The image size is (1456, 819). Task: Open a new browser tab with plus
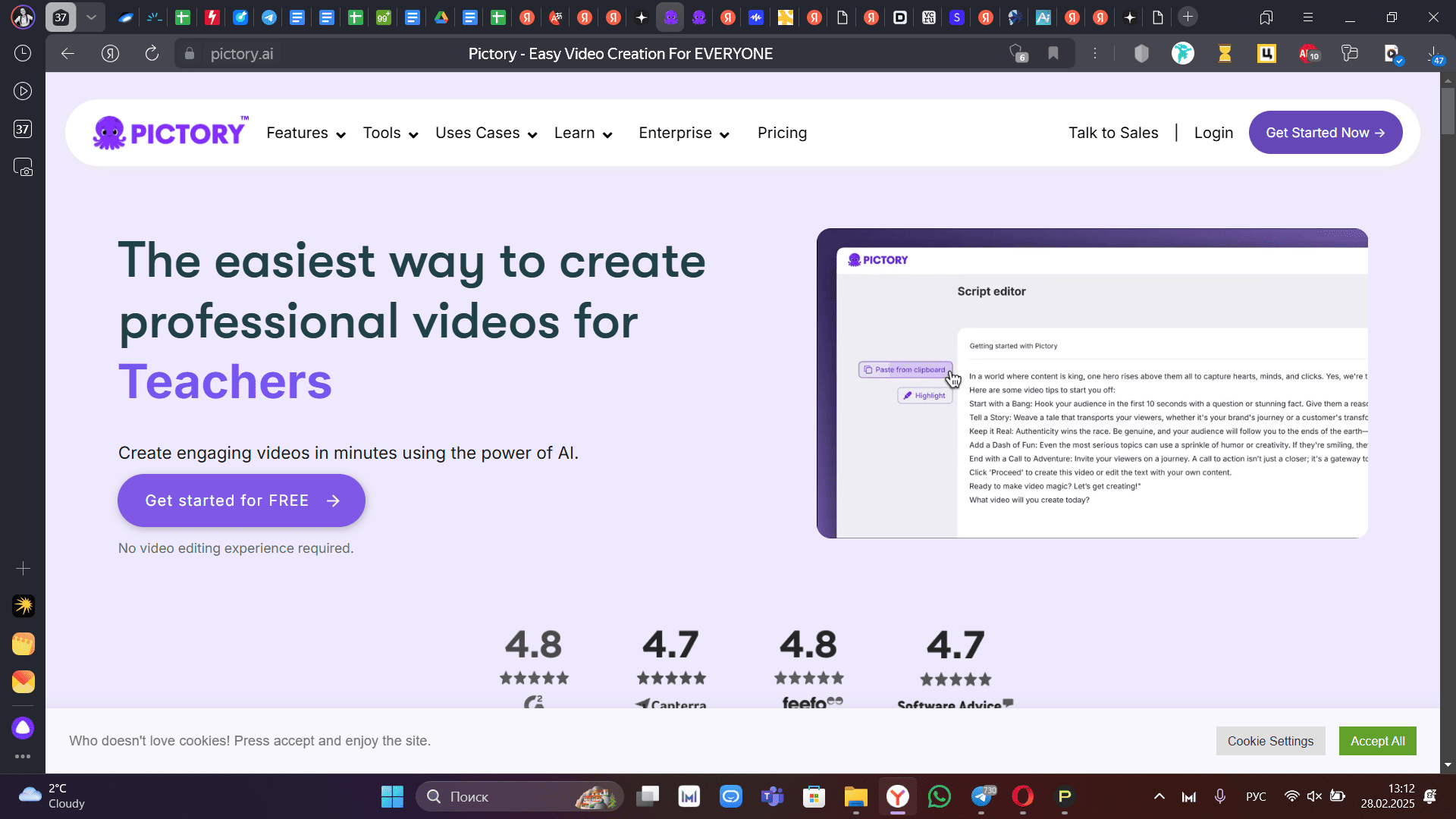(1188, 17)
